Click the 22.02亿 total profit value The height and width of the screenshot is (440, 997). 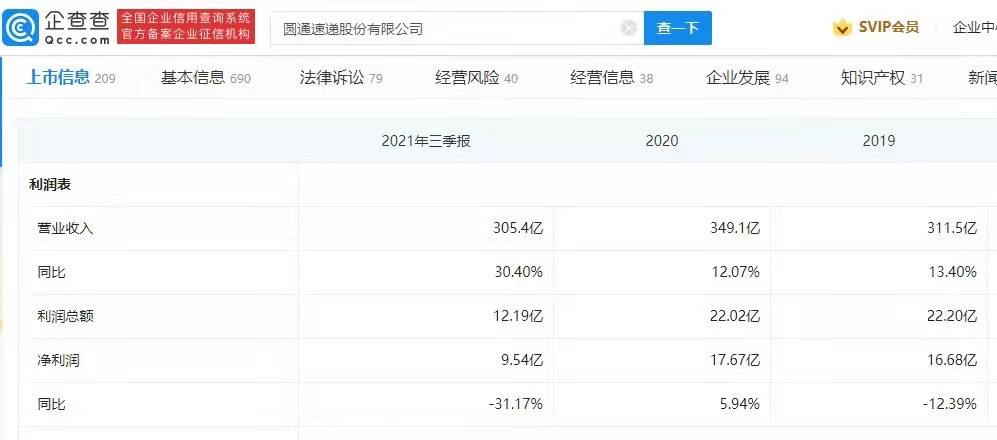tap(735, 317)
